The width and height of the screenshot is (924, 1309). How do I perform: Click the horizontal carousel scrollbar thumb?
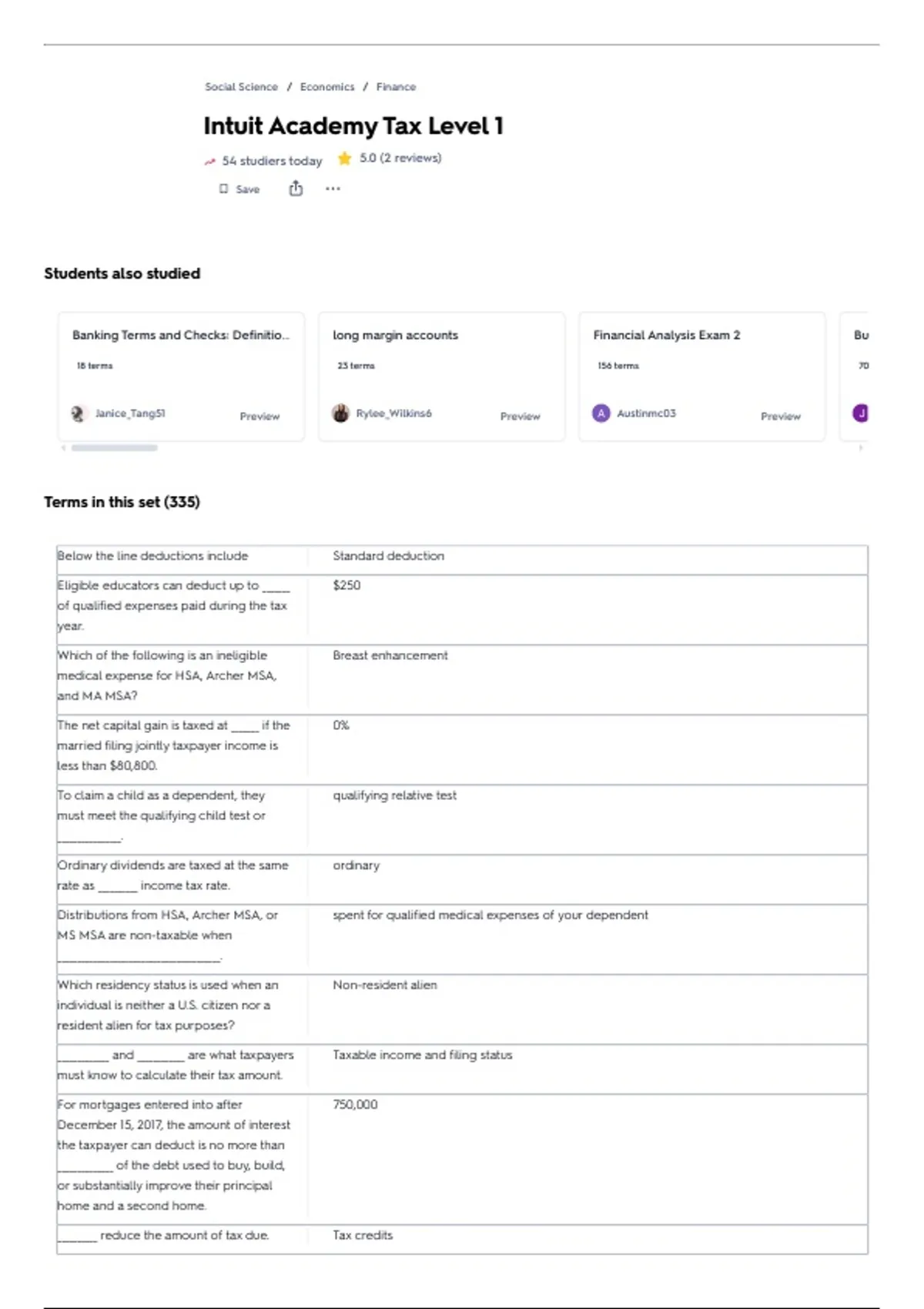point(114,448)
